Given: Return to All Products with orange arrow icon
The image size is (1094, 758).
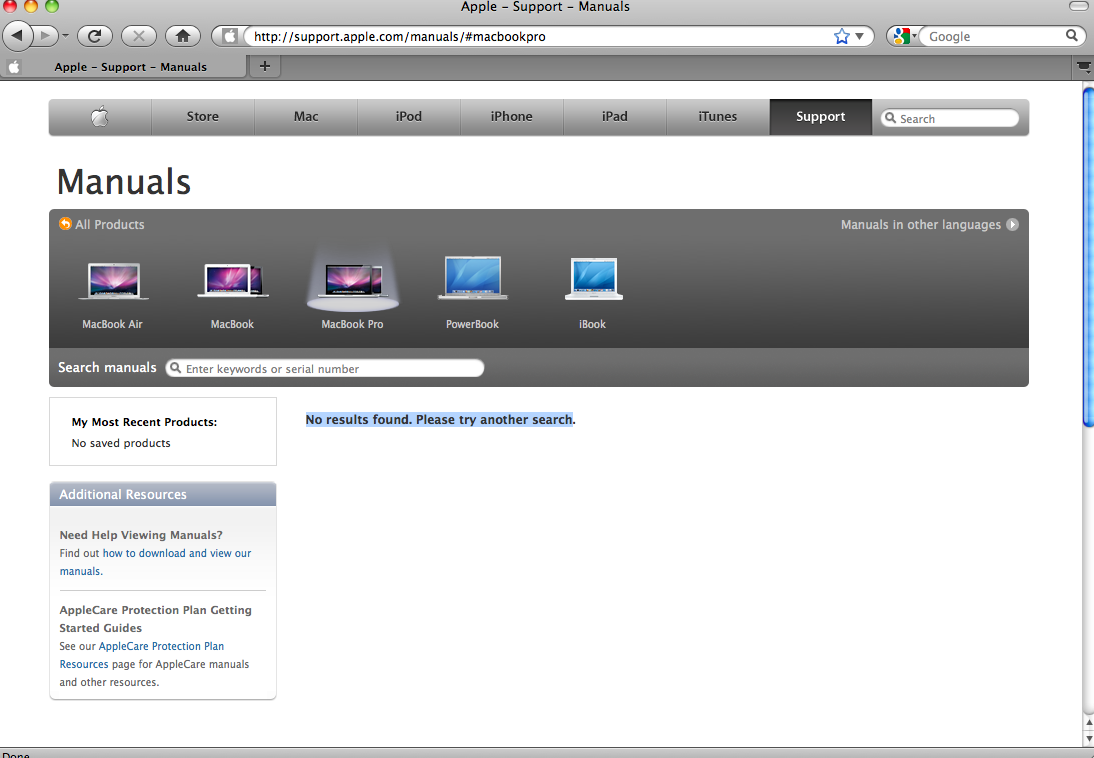Looking at the screenshot, I should (65, 223).
